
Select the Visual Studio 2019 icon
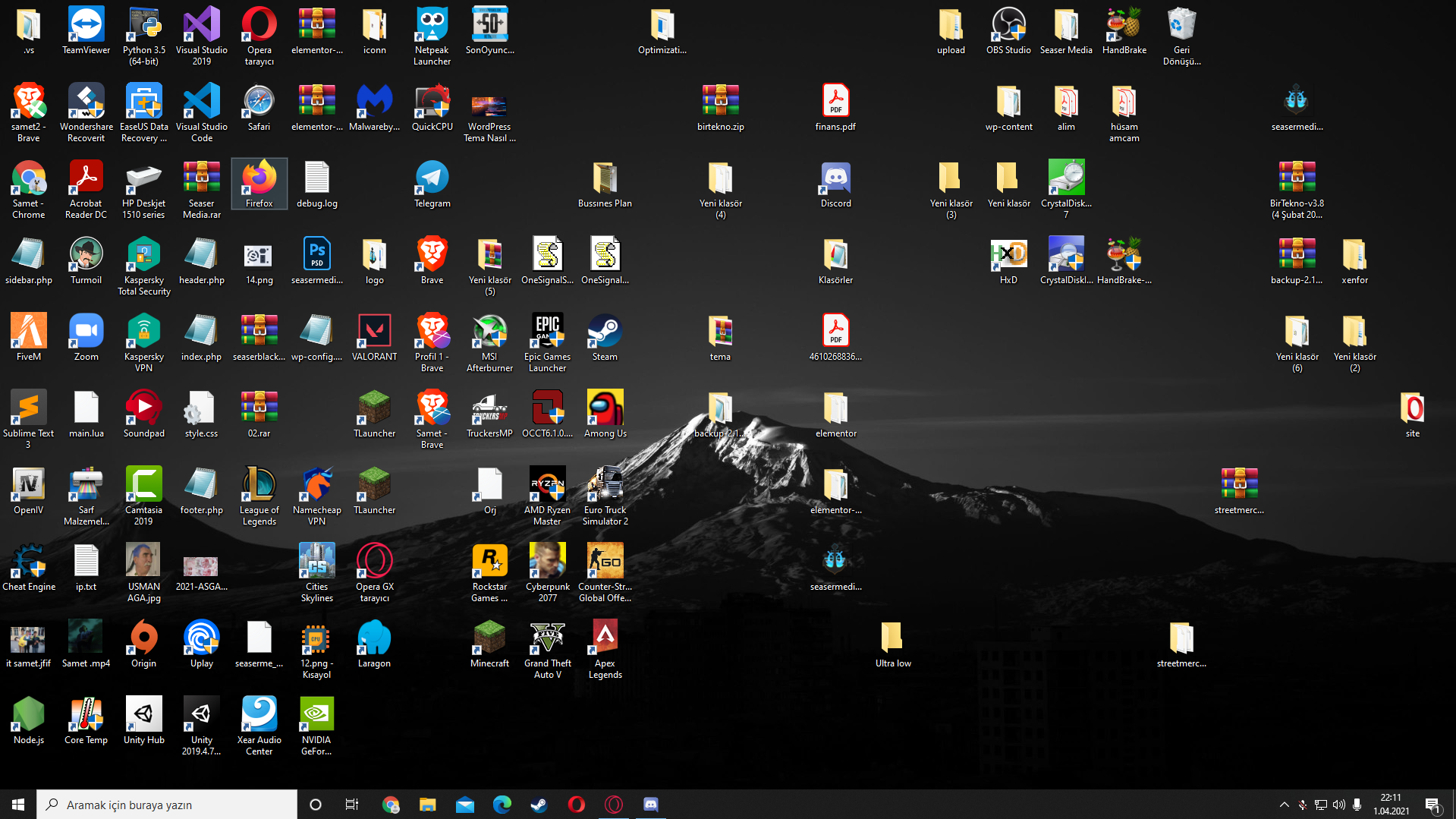coord(201,36)
